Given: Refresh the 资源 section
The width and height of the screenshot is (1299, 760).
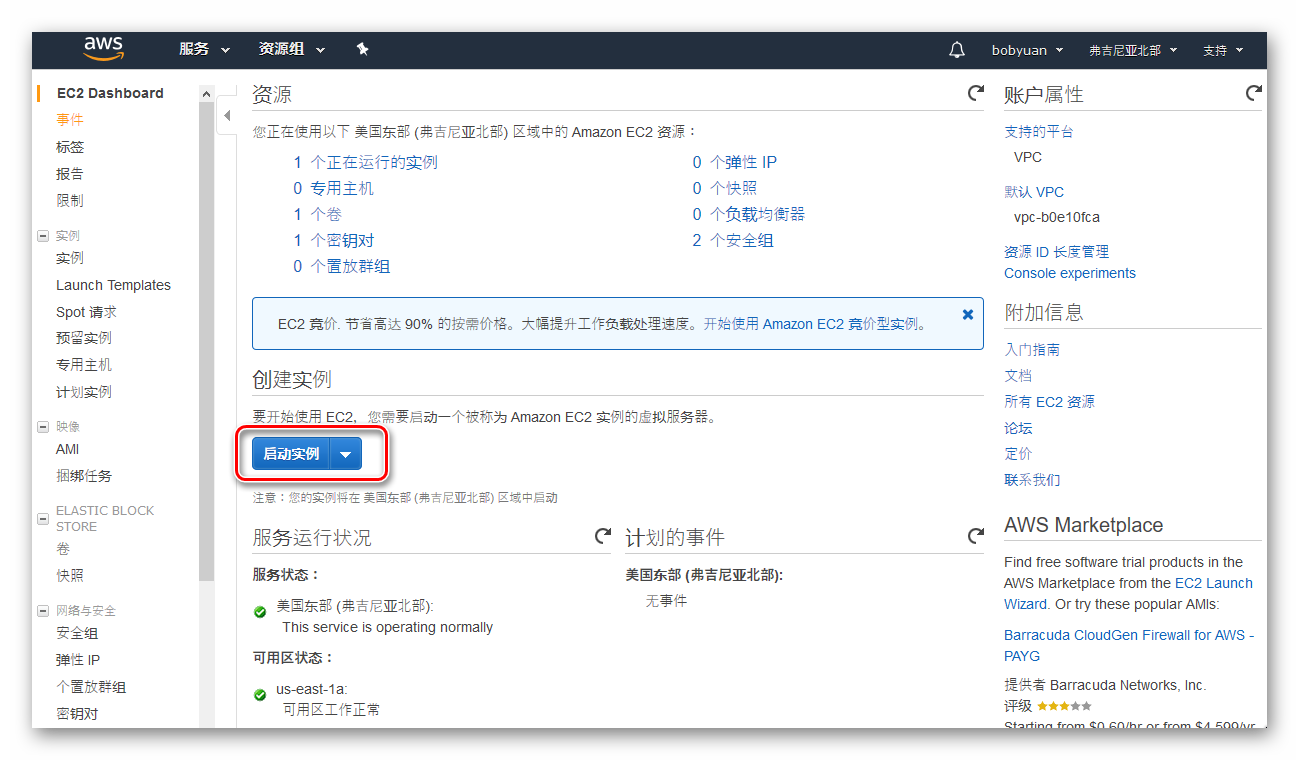Looking at the screenshot, I should (x=975, y=93).
